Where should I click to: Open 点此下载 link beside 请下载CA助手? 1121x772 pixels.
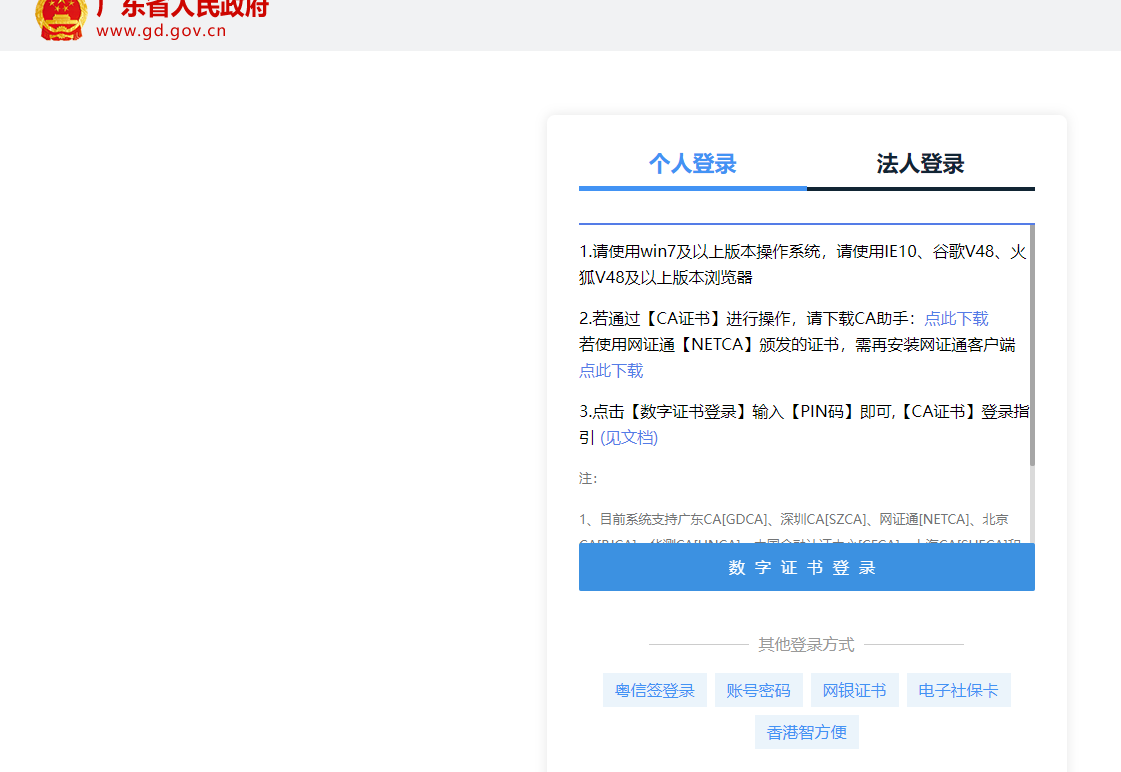955,319
